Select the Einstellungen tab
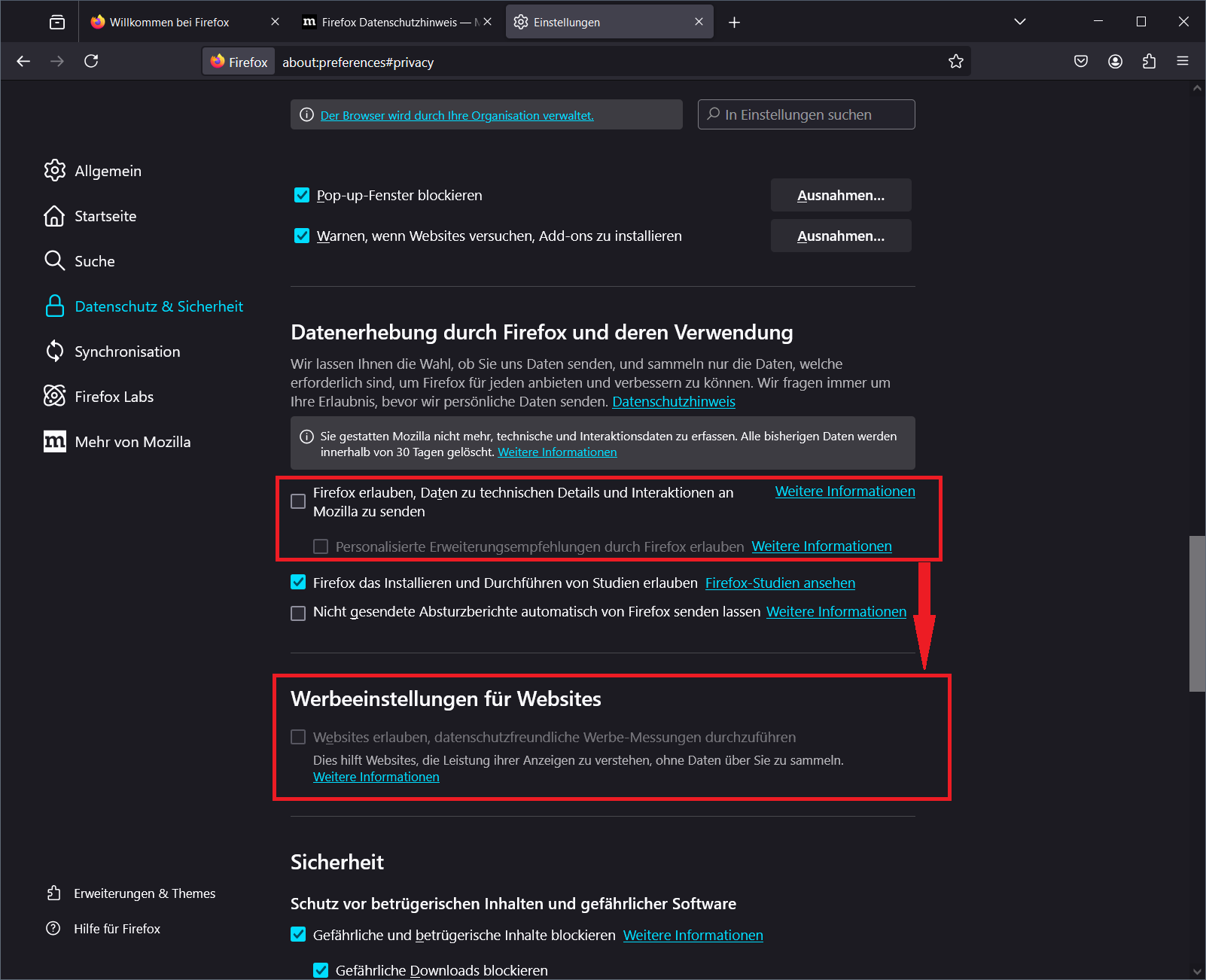Viewport: 1206px width, 980px height. tap(610, 22)
